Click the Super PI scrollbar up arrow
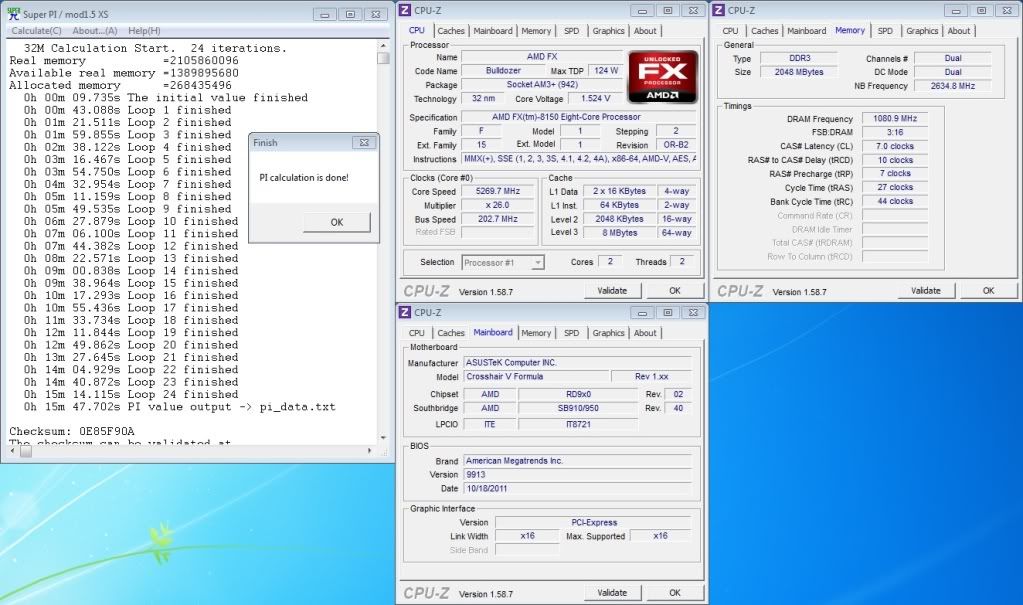 coord(383,45)
